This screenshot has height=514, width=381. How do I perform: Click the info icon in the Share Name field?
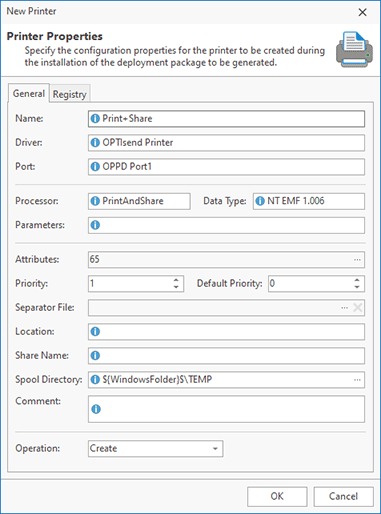[x=95, y=356]
